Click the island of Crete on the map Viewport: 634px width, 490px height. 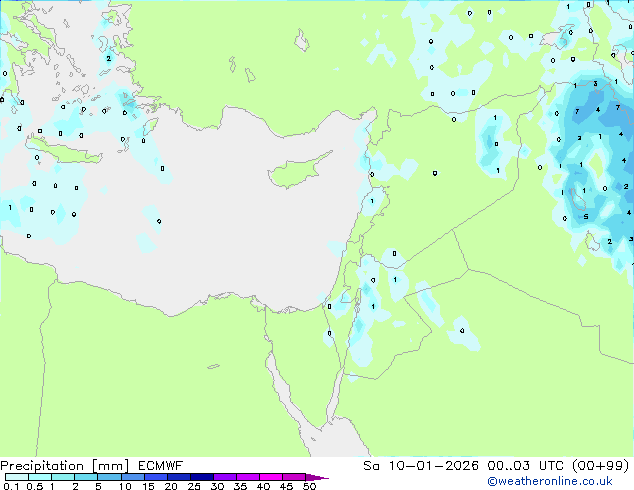pos(64,150)
